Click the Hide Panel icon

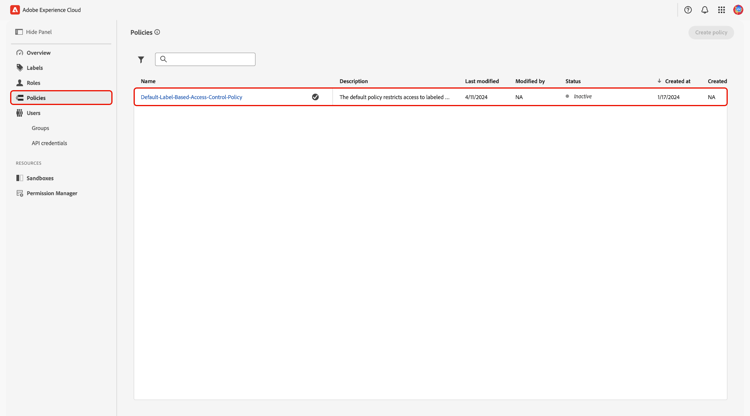(x=19, y=32)
